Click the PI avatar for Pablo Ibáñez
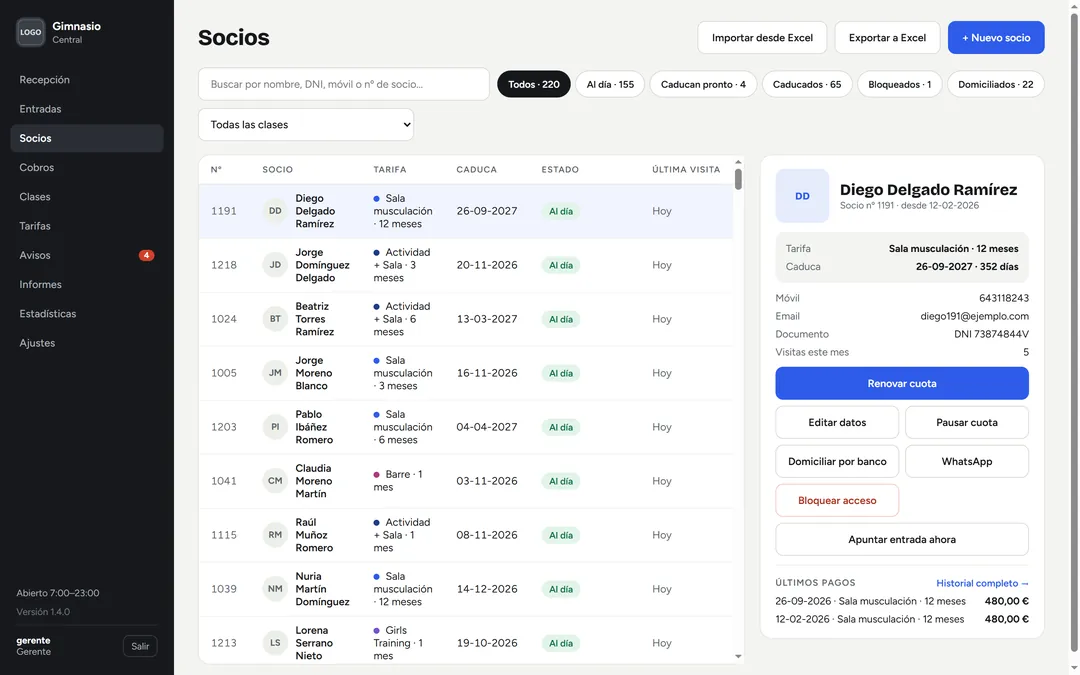 click(275, 427)
